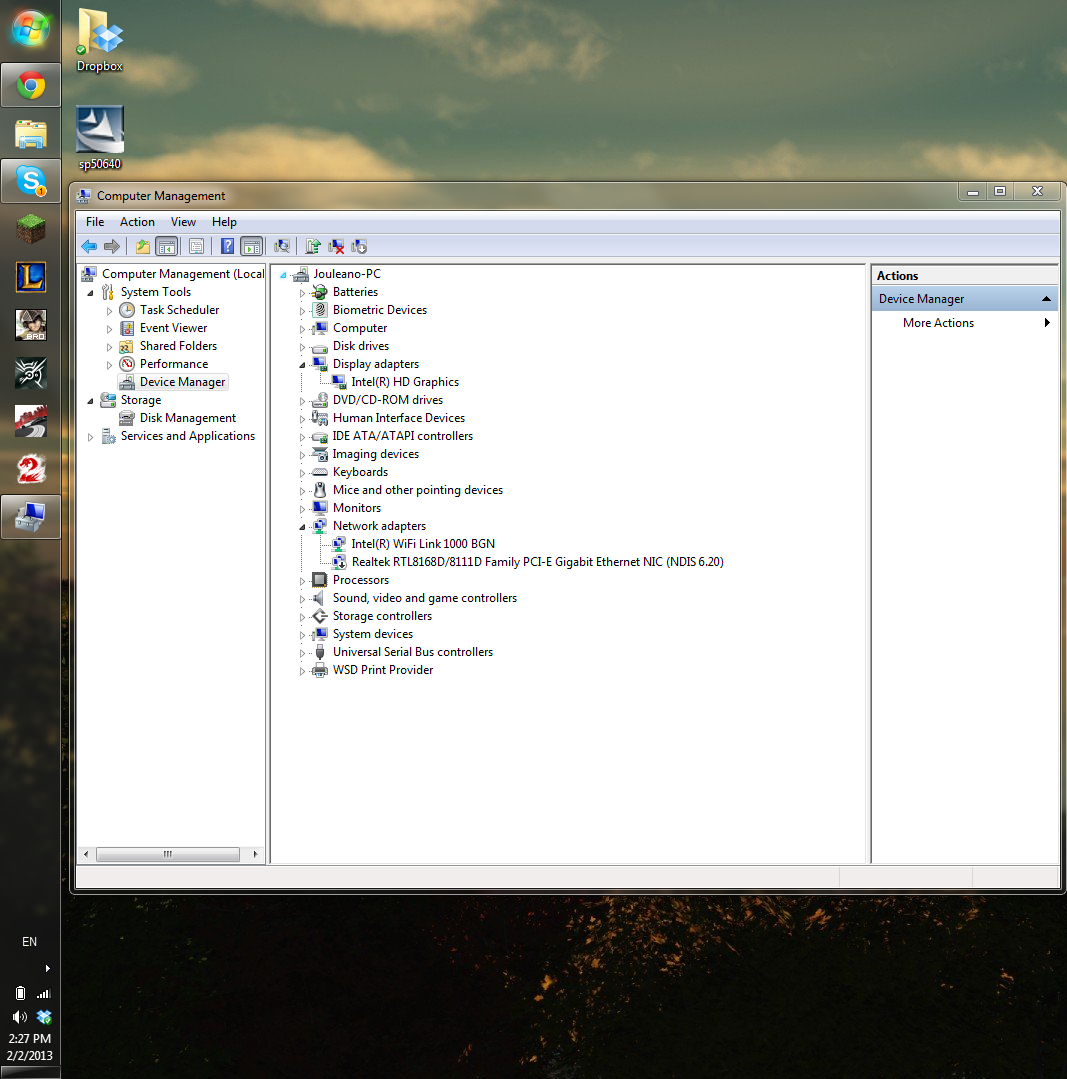Open the View menu
Image resolution: width=1067 pixels, height=1079 pixels.
click(183, 222)
